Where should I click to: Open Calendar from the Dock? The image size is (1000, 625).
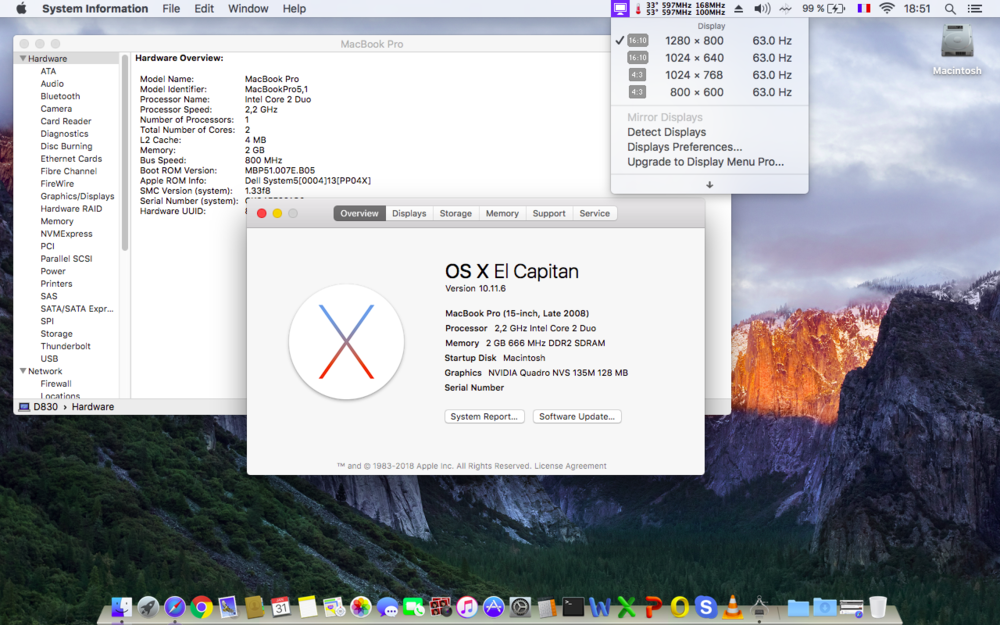tap(281, 607)
